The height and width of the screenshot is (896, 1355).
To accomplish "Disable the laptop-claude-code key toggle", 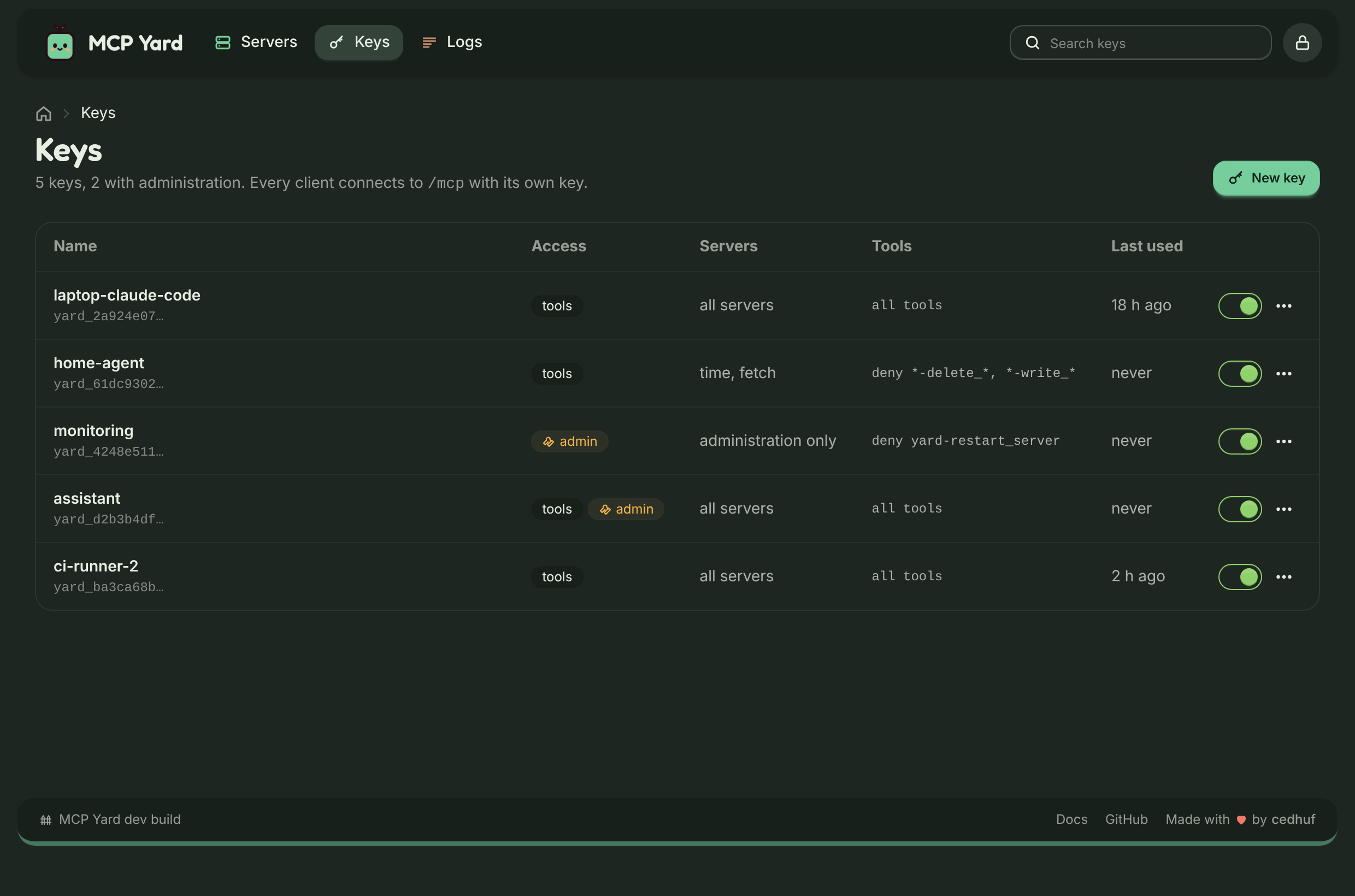I will 1240,306.
